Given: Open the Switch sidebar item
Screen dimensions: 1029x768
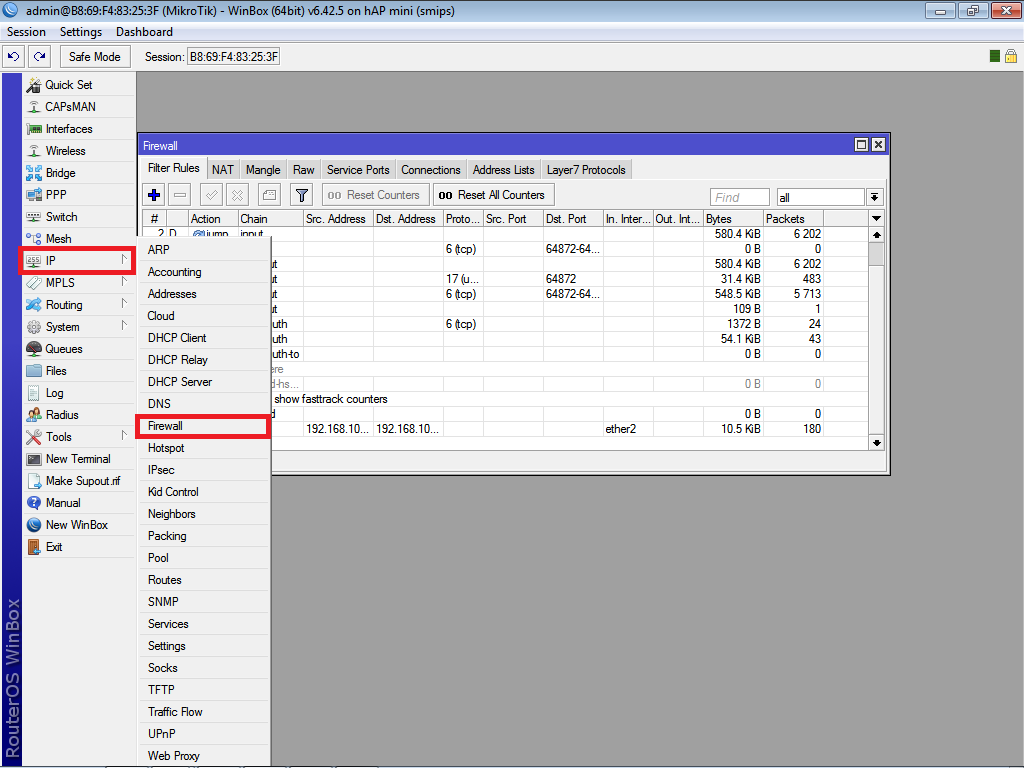Looking at the screenshot, I should (x=79, y=217).
